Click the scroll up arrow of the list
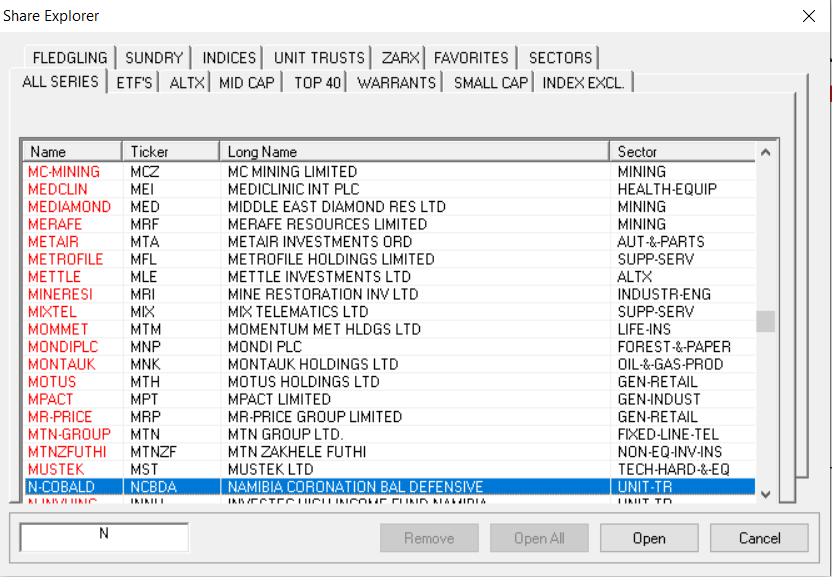This screenshot has height=577, width=832. coord(765,152)
